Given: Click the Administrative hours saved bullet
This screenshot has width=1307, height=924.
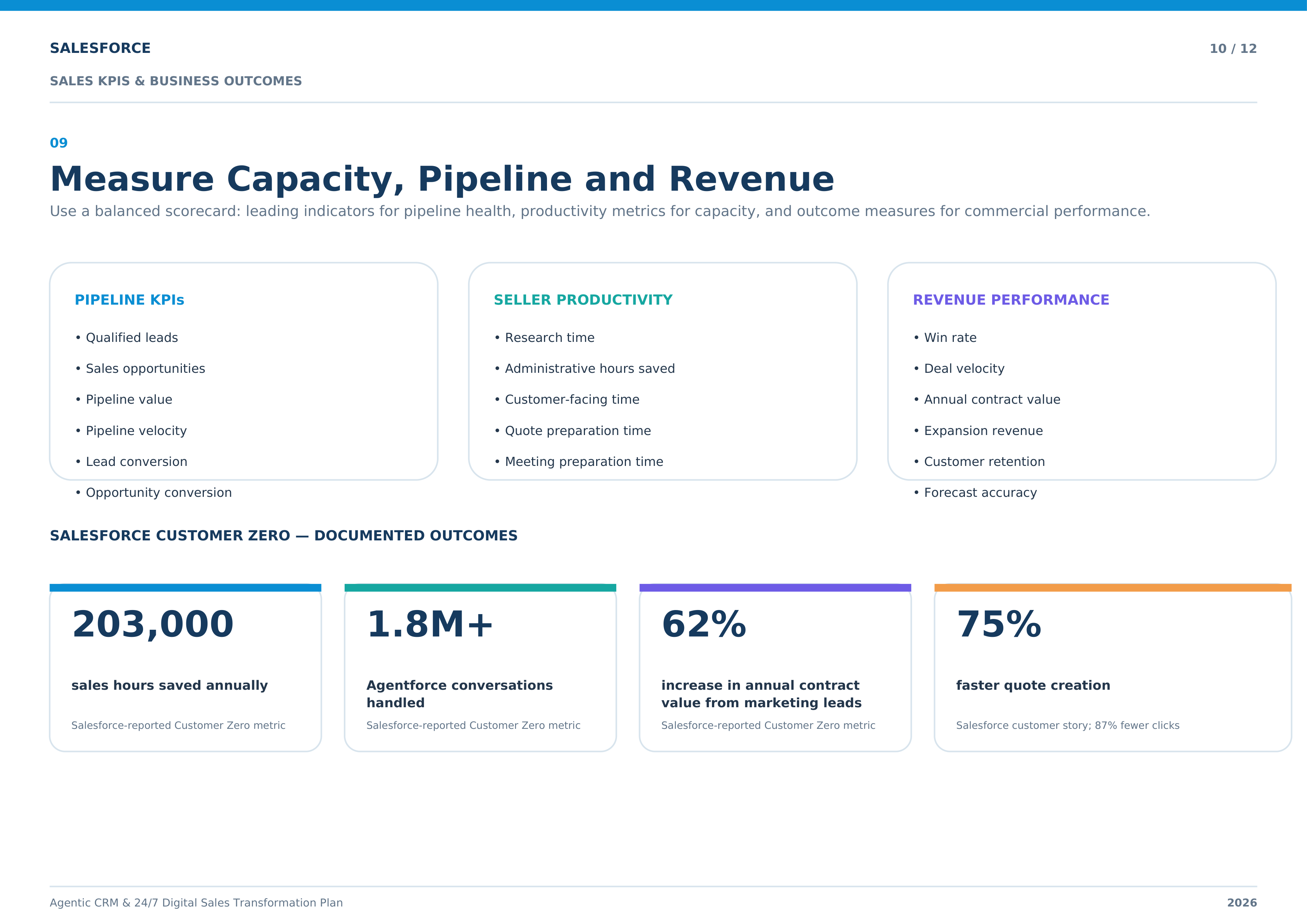Looking at the screenshot, I should coord(585,369).
